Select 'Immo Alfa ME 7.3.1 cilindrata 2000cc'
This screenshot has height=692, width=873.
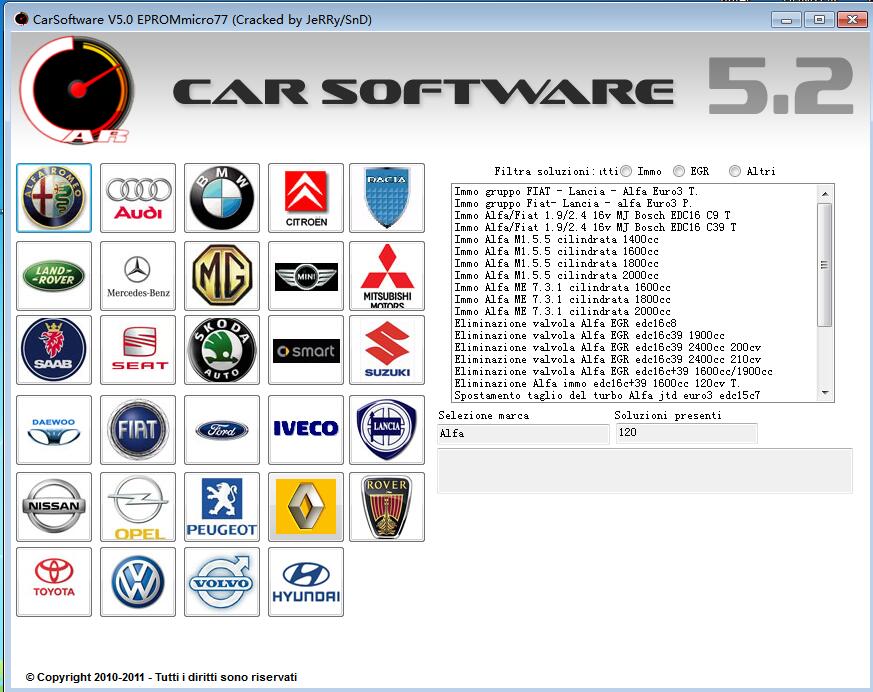coord(562,312)
